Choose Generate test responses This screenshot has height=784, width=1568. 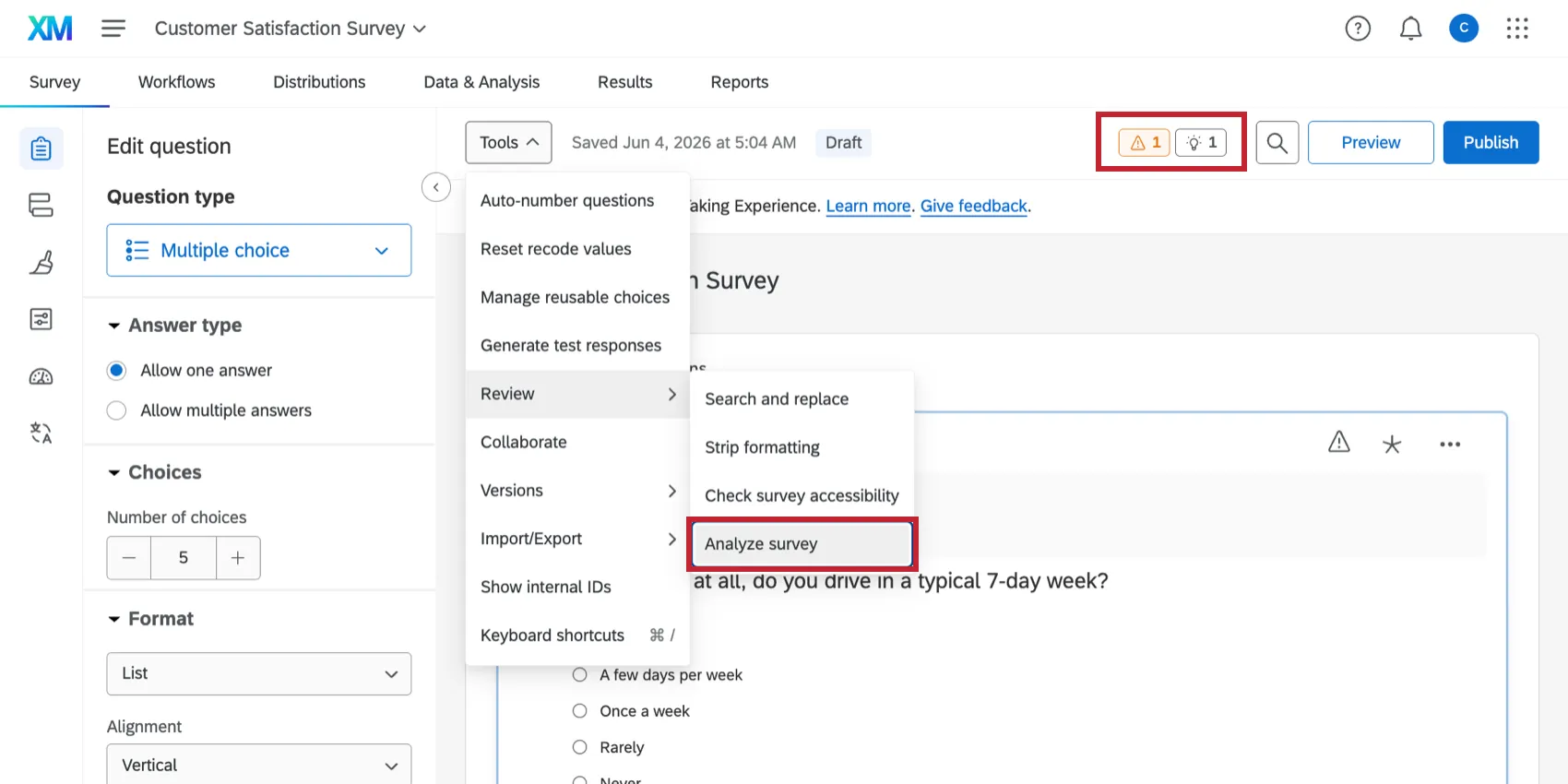[577, 346]
